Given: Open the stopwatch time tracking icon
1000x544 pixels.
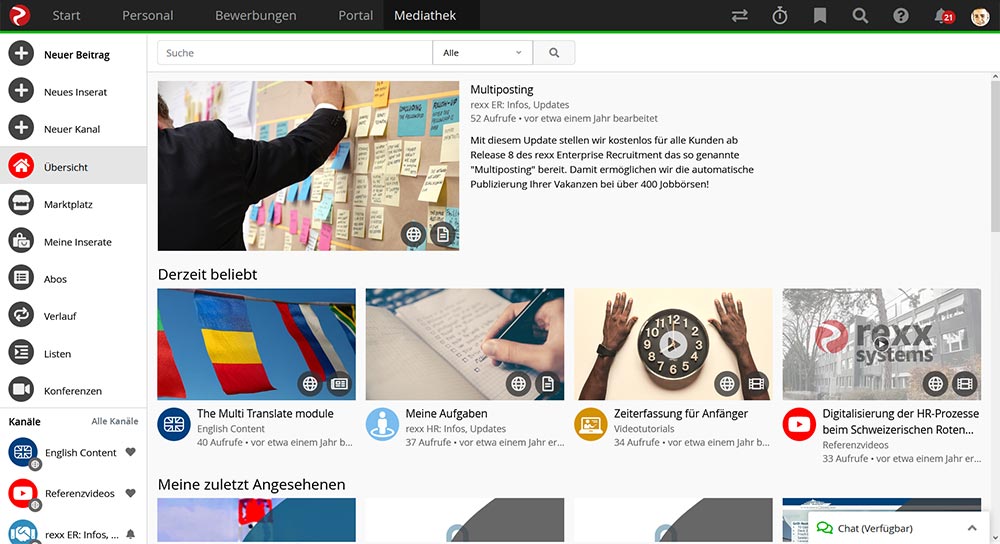Looking at the screenshot, I should pos(779,16).
